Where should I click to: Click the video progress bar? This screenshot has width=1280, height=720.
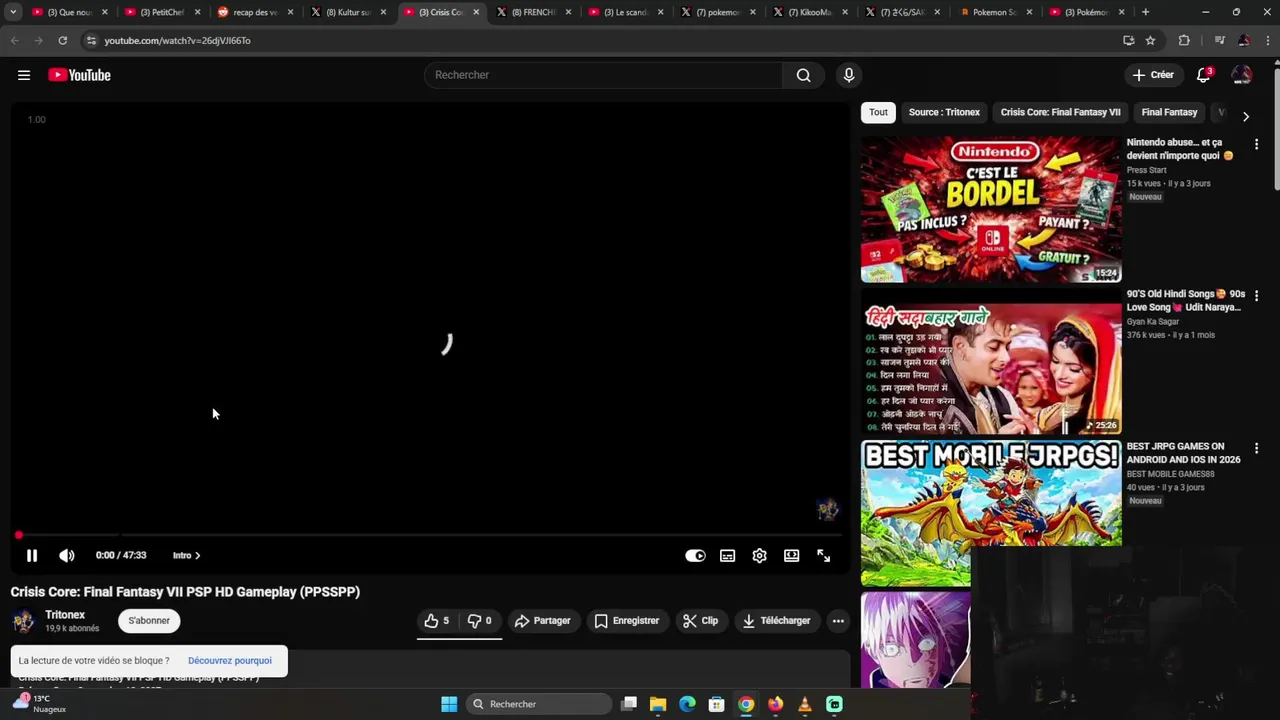pyautogui.click(x=430, y=536)
